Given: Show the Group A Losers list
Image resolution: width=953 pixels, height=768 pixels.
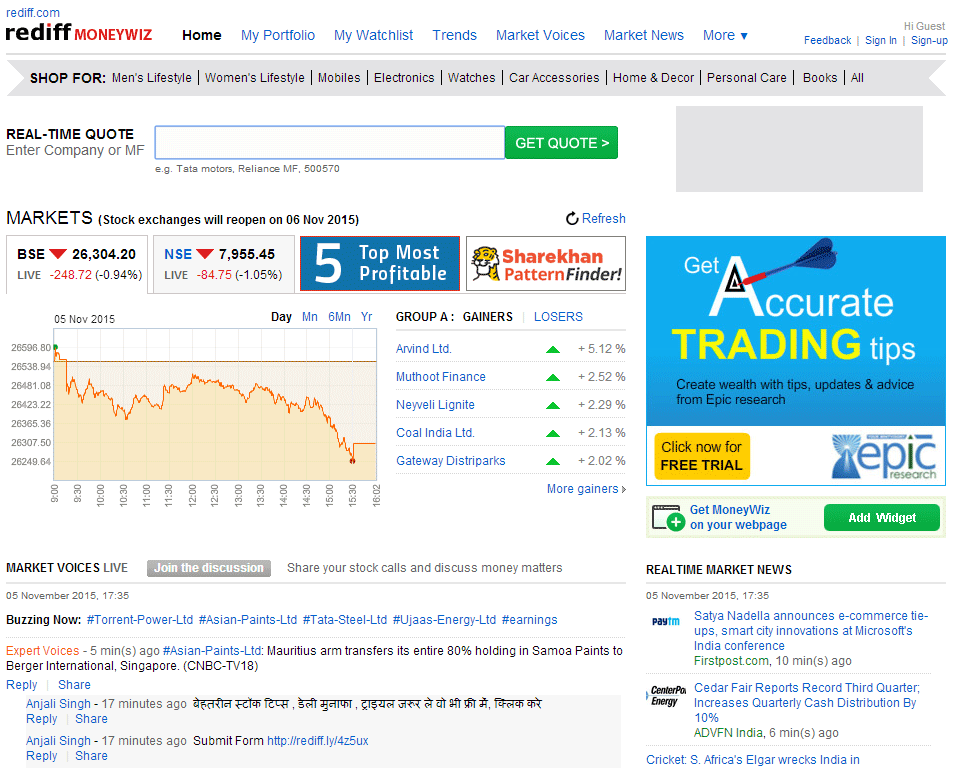Looking at the screenshot, I should [x=558, y=317].
